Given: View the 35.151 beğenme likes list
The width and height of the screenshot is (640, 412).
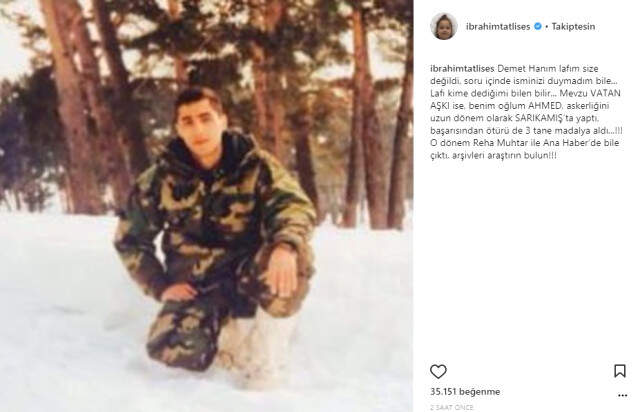Looking at the screenshot, I should [x=465, y=392].
